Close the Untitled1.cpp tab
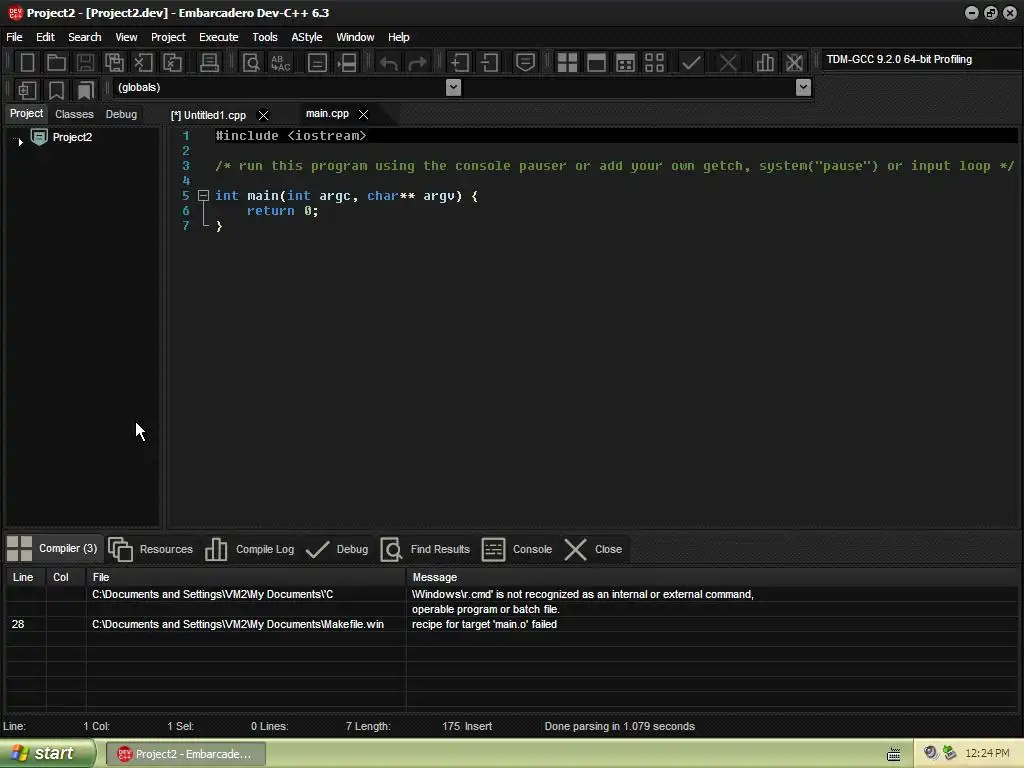Viewport: 1024px width, 768px height. tap(263, 115)
